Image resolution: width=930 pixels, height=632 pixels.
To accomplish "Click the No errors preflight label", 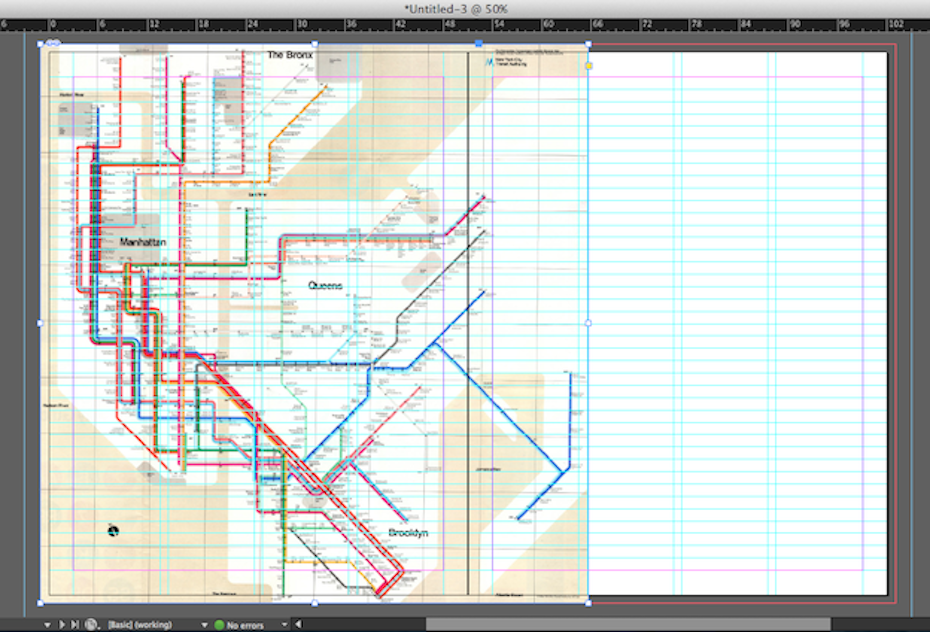I will tap(246, 625).
